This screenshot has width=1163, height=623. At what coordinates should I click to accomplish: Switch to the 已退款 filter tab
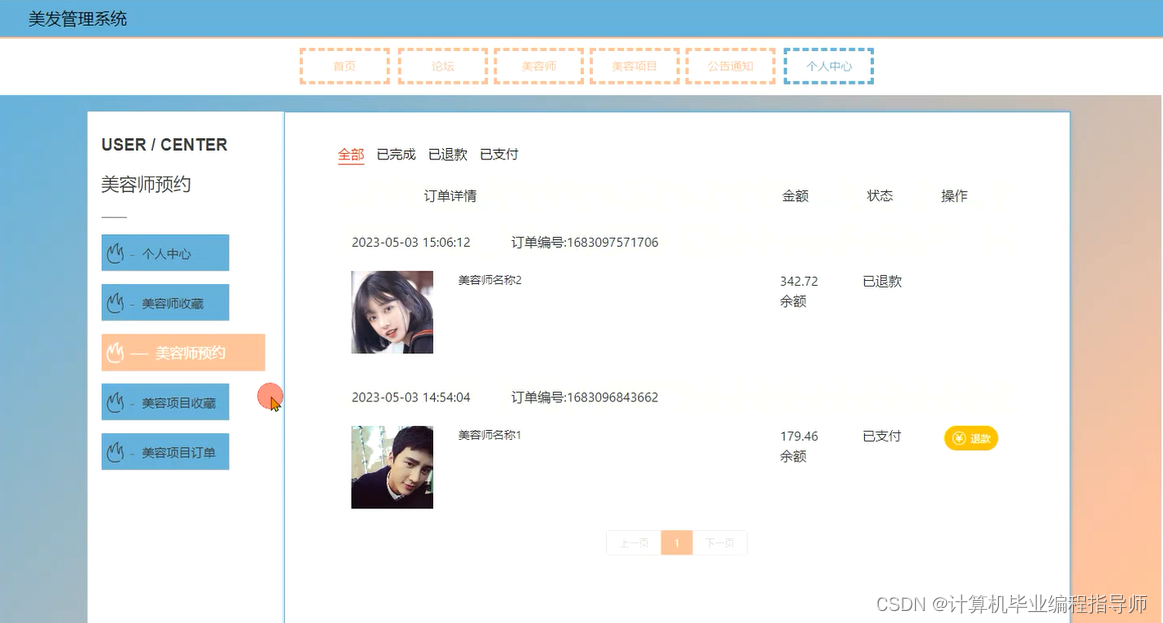pos(446,154)
